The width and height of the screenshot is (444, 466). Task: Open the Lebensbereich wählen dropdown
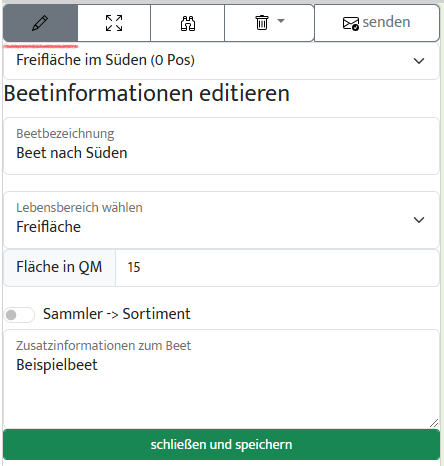pos(221,220)
